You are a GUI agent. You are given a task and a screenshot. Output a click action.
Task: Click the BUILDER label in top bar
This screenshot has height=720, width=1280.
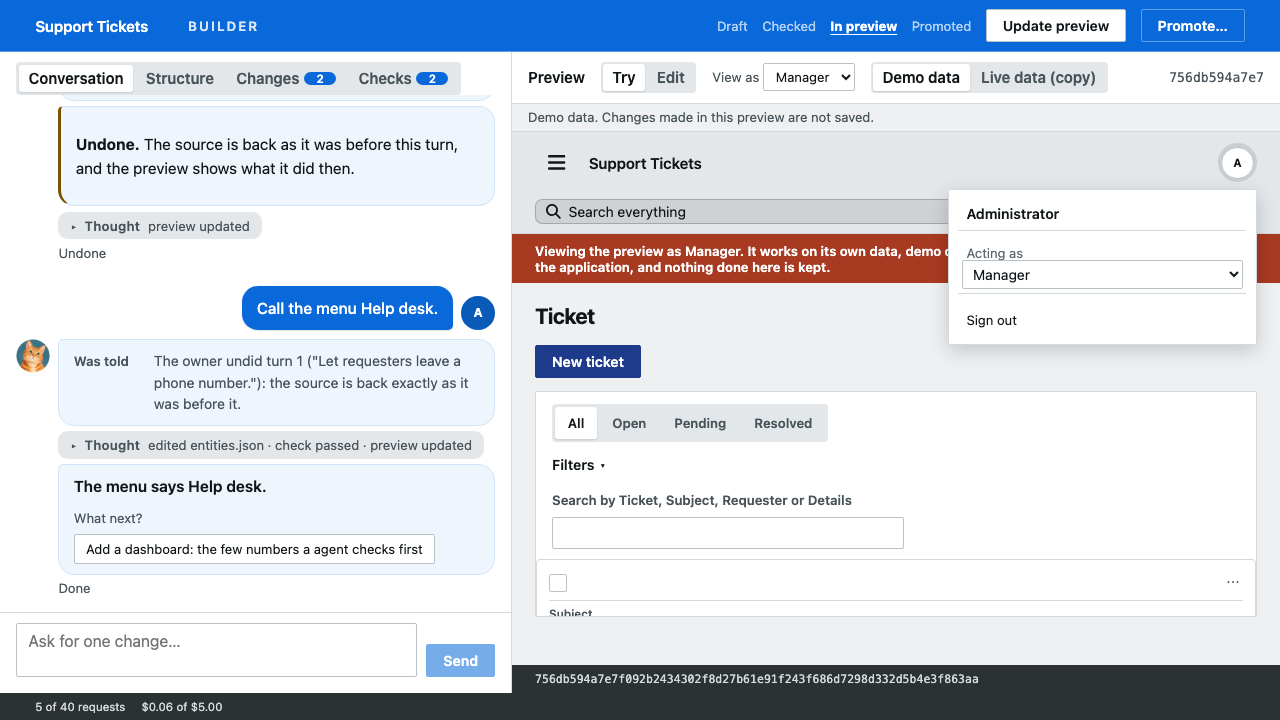click(223, 26)
